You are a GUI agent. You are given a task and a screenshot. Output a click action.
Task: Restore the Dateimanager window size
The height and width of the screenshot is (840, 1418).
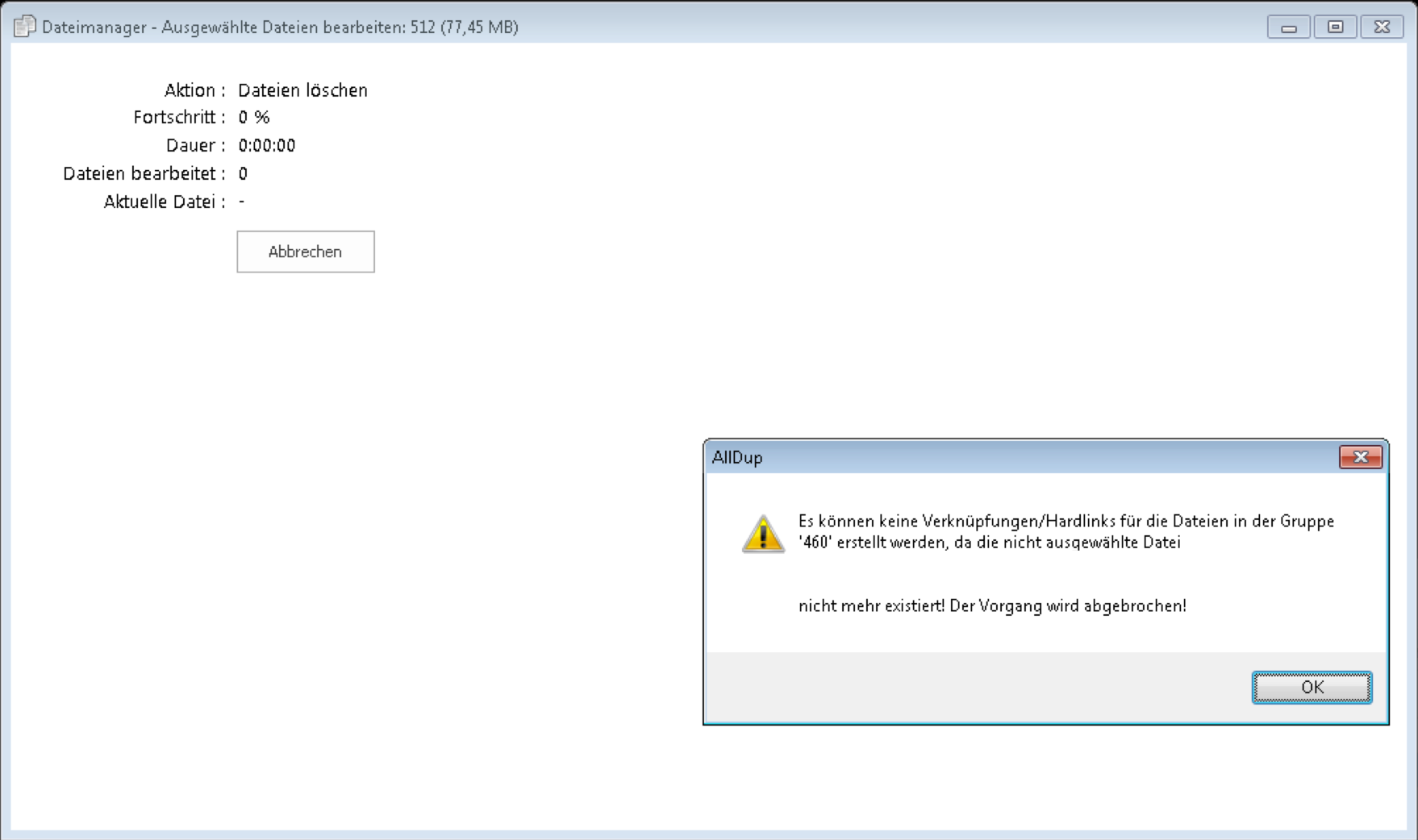1335,27
